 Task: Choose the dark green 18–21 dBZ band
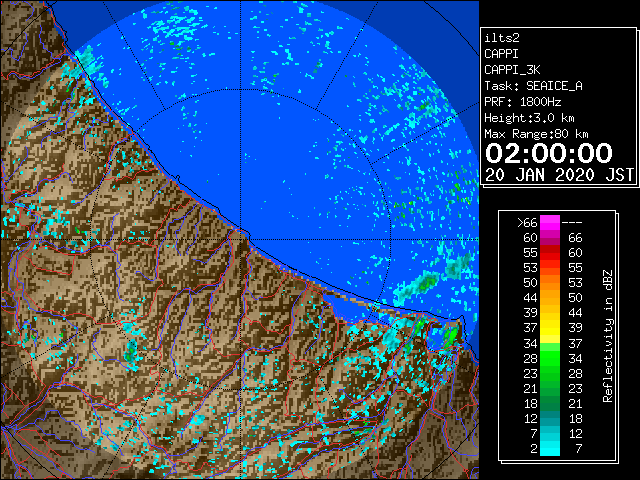click(550, 403)
